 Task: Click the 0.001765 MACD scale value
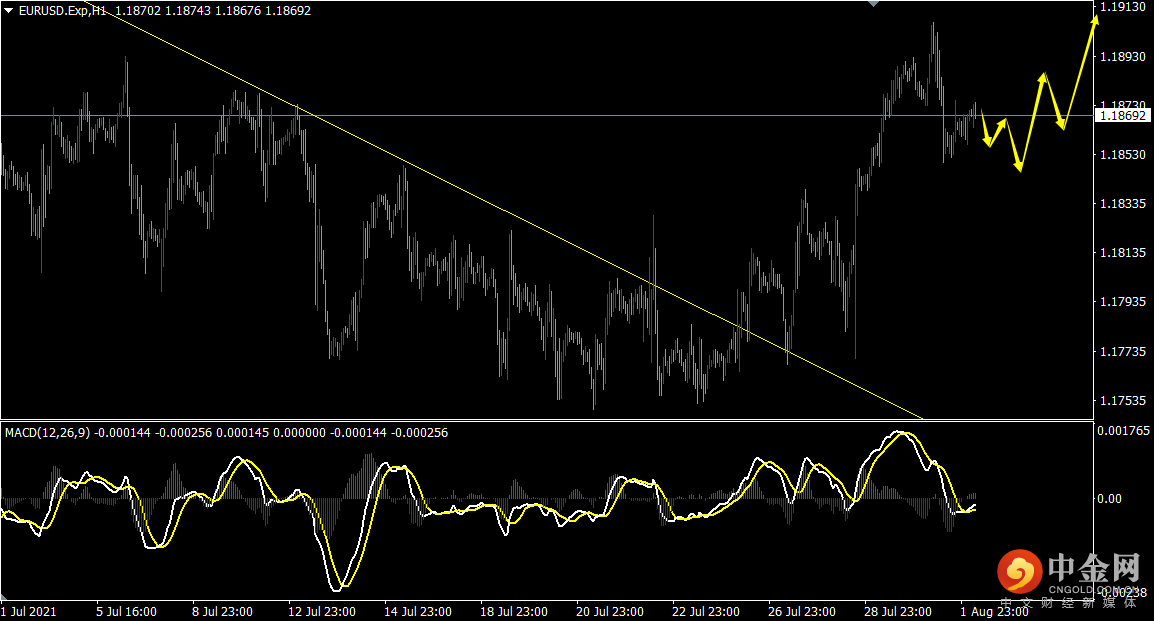pos(1124,431)
